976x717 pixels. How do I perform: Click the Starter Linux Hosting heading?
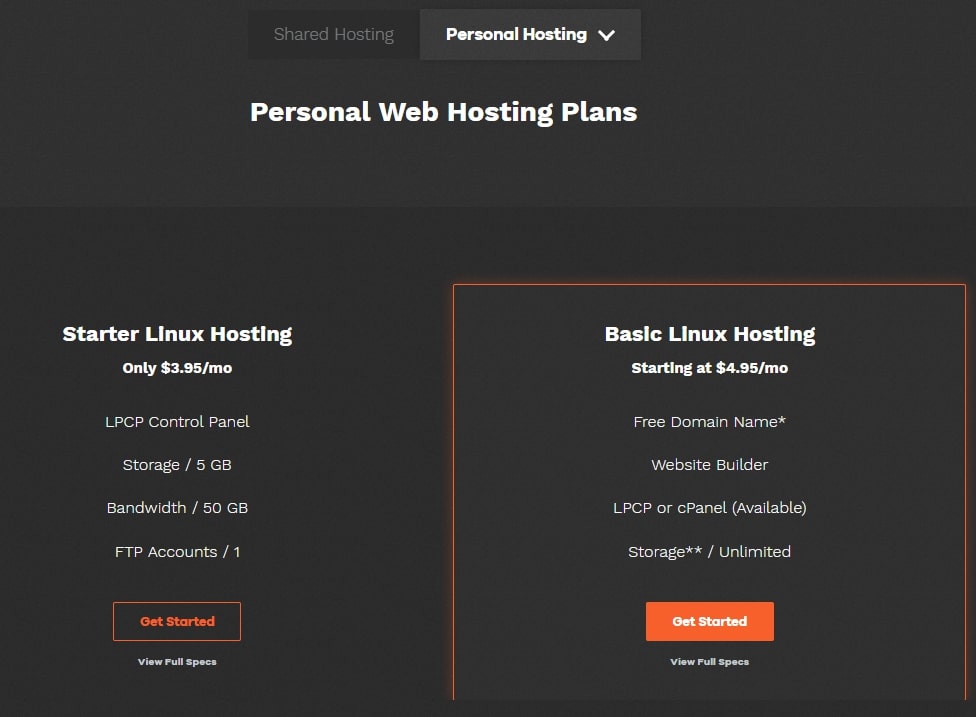click(177, 334)
